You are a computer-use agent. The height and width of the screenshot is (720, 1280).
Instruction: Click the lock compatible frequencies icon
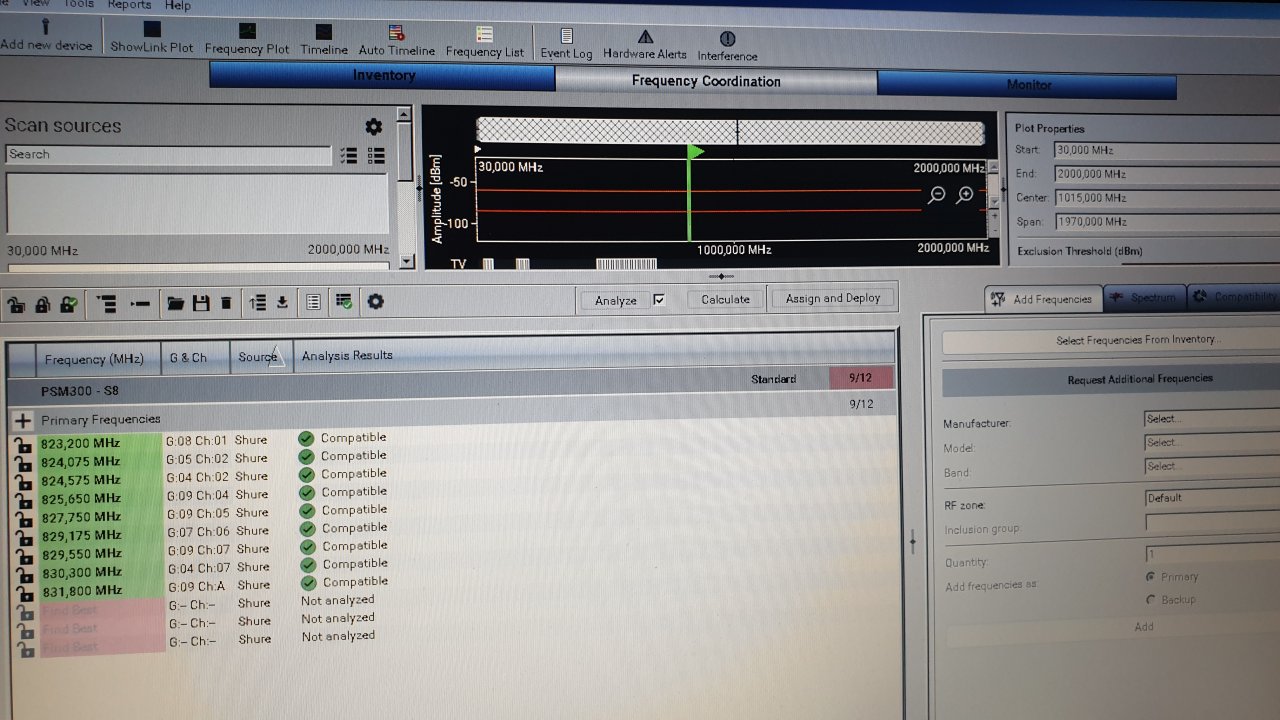(68, 304)
